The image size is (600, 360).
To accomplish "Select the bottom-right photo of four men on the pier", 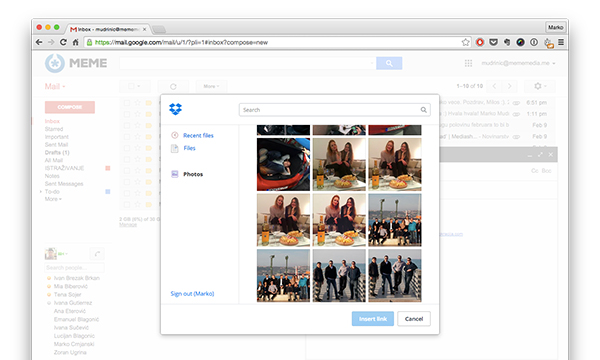I will 395,275.
